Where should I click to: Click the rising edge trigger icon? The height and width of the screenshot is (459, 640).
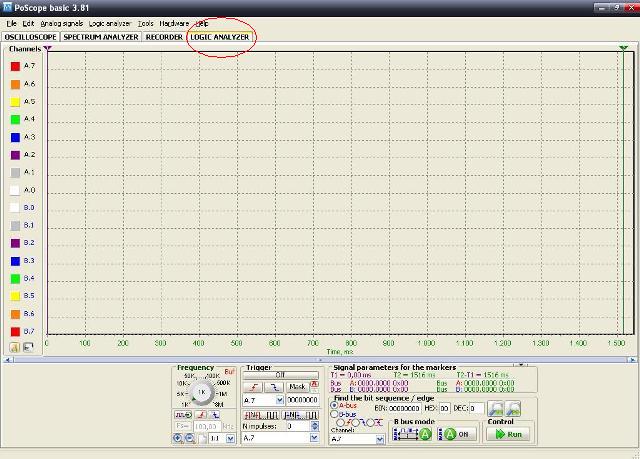254,386
